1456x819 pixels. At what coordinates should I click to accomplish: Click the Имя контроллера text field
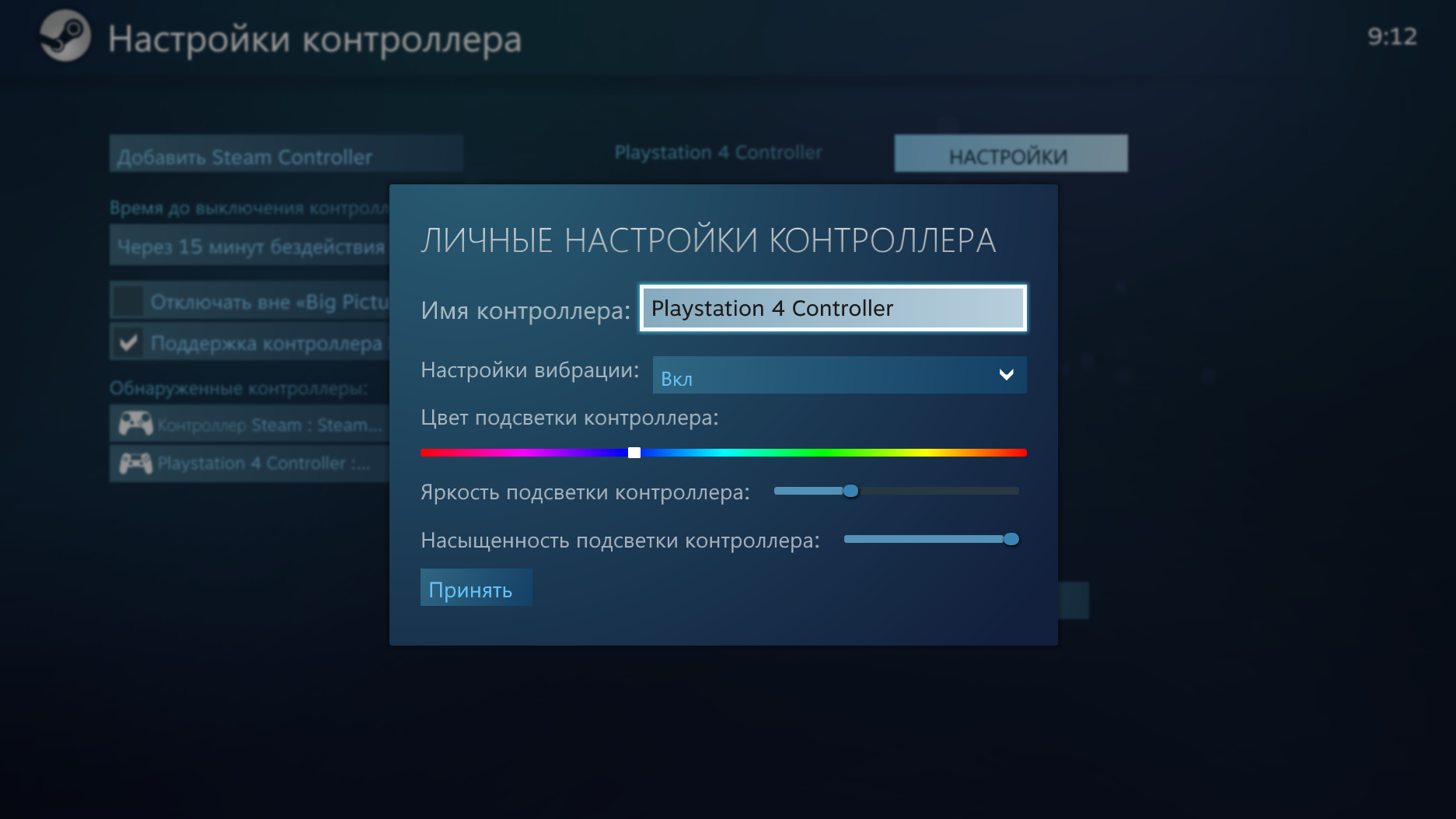tap(833, 308)
